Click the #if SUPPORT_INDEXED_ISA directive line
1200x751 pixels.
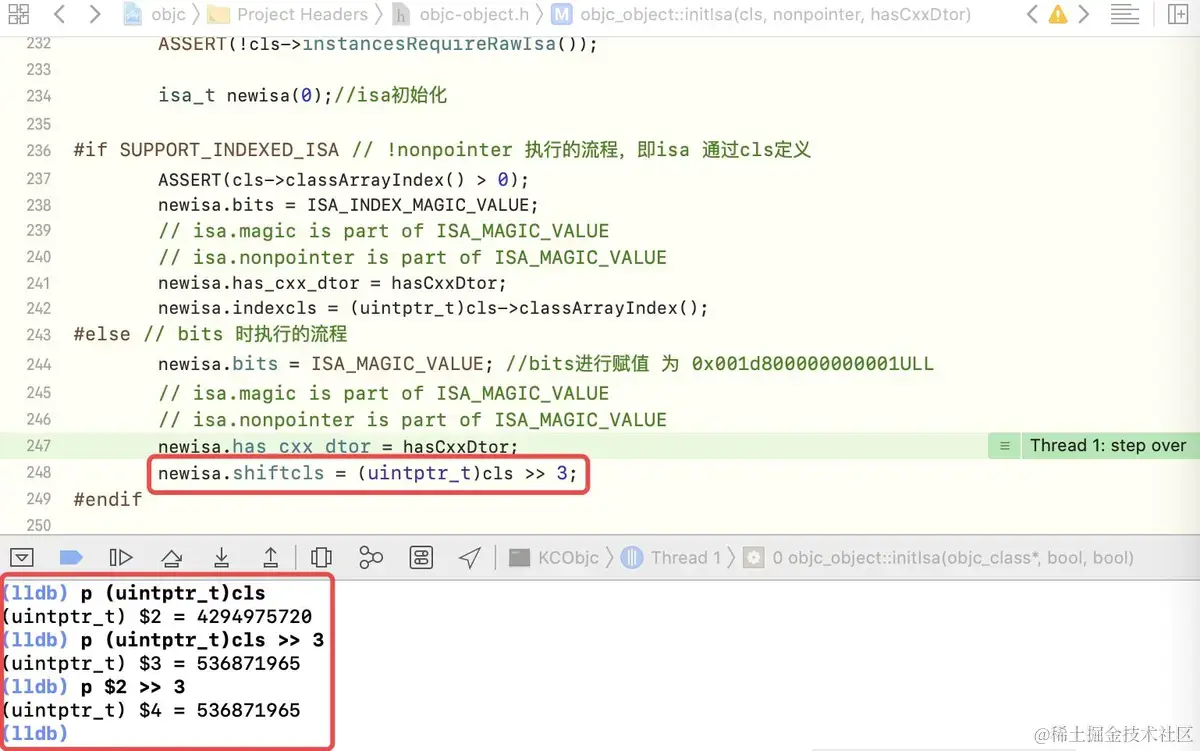[442, 151]
